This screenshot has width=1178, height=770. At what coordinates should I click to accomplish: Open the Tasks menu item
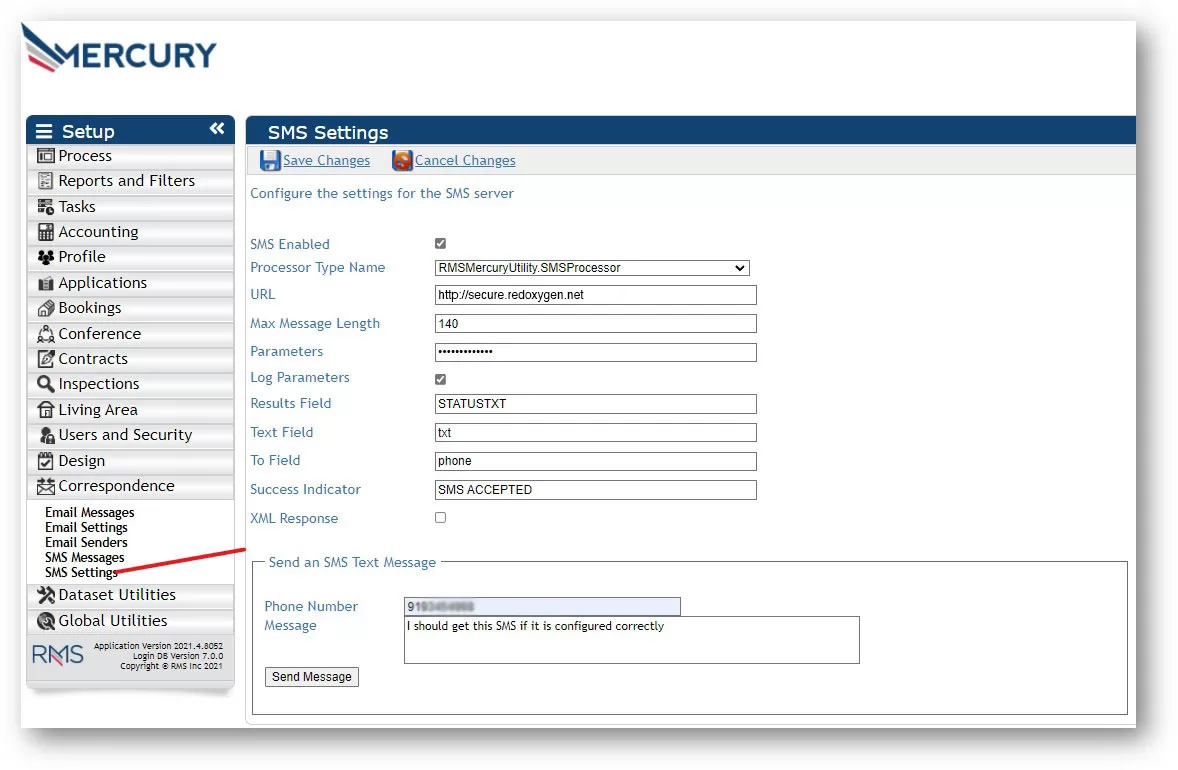tap(131, 207)
